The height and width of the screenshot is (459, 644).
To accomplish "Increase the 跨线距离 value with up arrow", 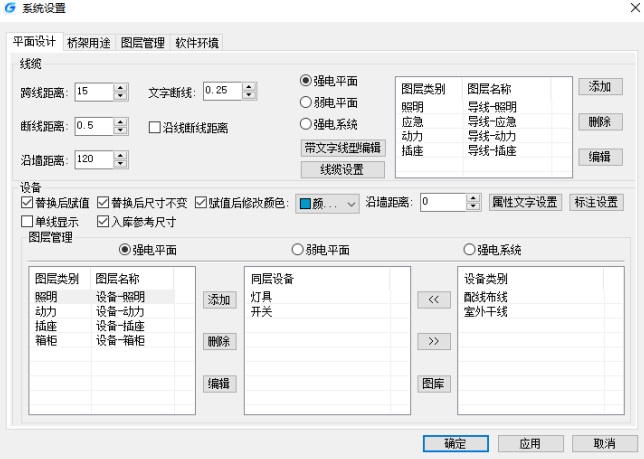I will point(120,87).
